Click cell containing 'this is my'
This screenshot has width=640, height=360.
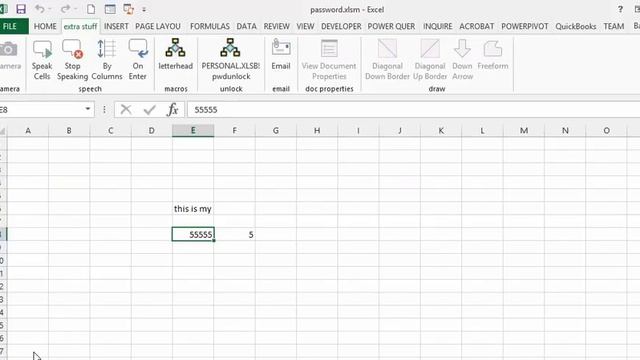pyautogui.click(x=193, y=209)
